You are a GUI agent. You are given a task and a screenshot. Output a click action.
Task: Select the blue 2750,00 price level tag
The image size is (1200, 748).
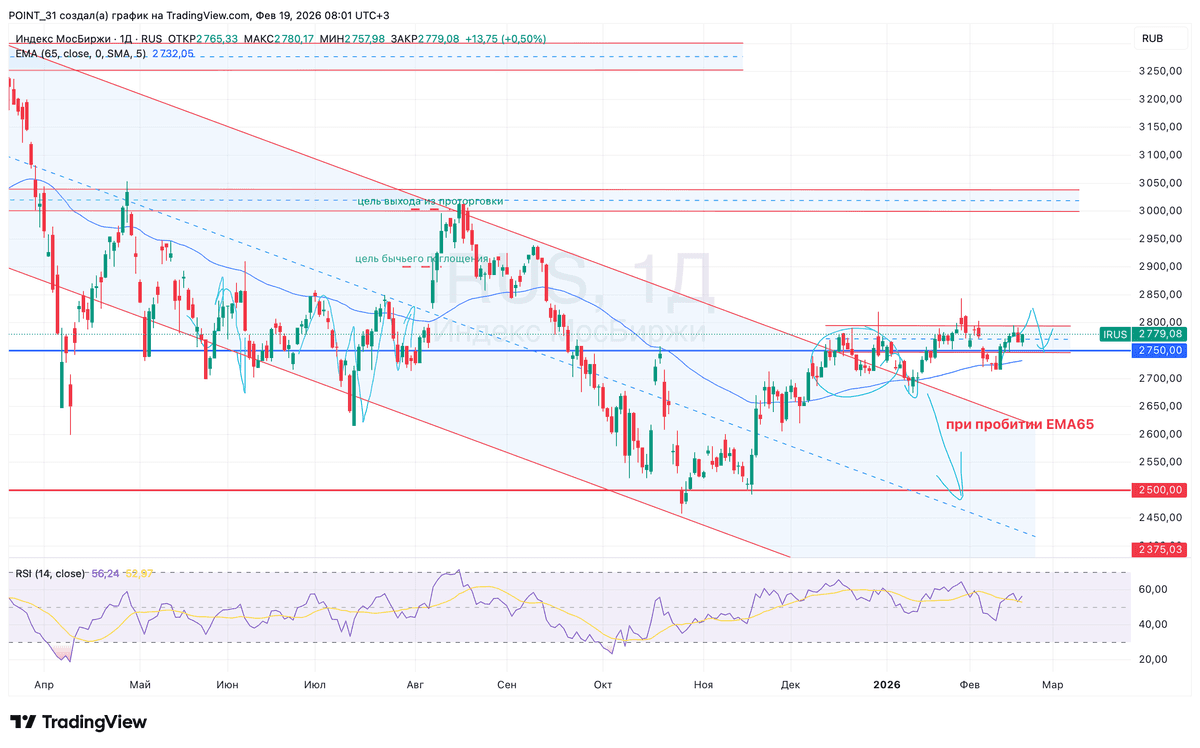[x=1162, y=351]
